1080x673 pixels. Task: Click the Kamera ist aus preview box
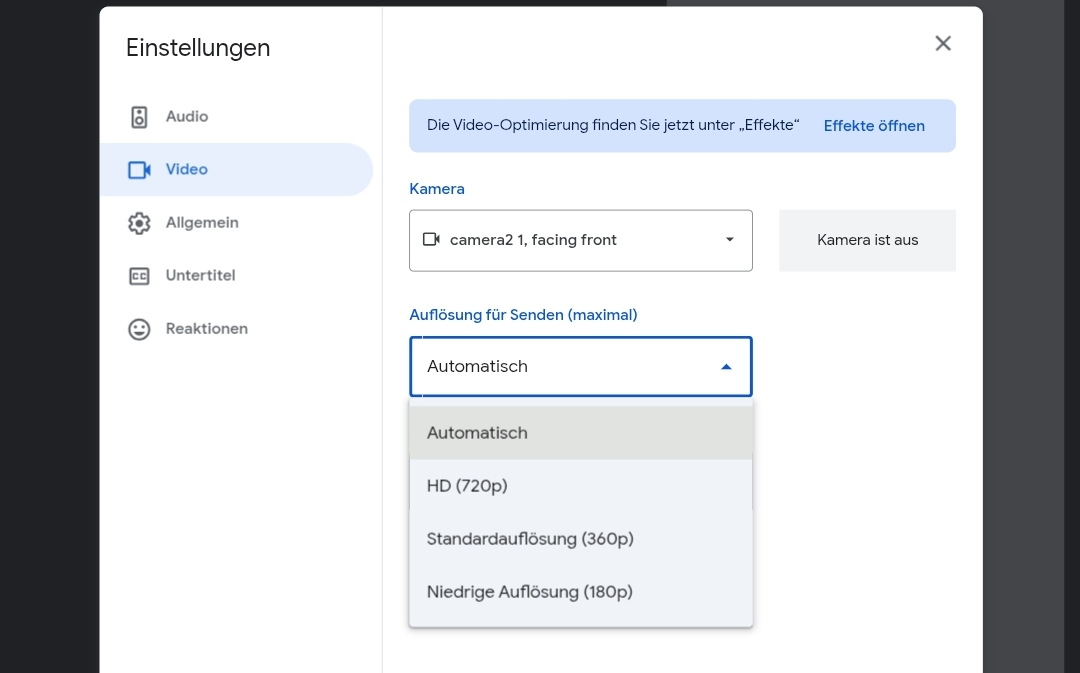pyautogui.click(x=867, y=240)
